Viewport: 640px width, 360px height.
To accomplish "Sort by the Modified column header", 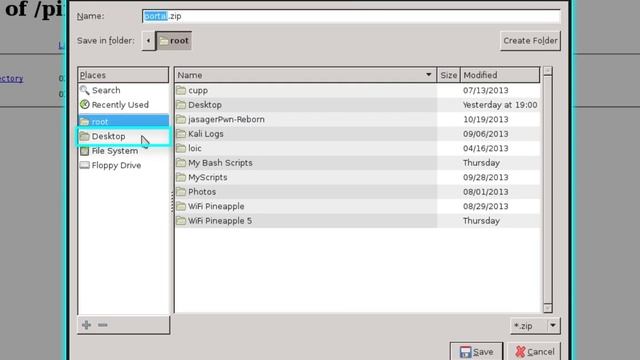I will coord(500,75).
